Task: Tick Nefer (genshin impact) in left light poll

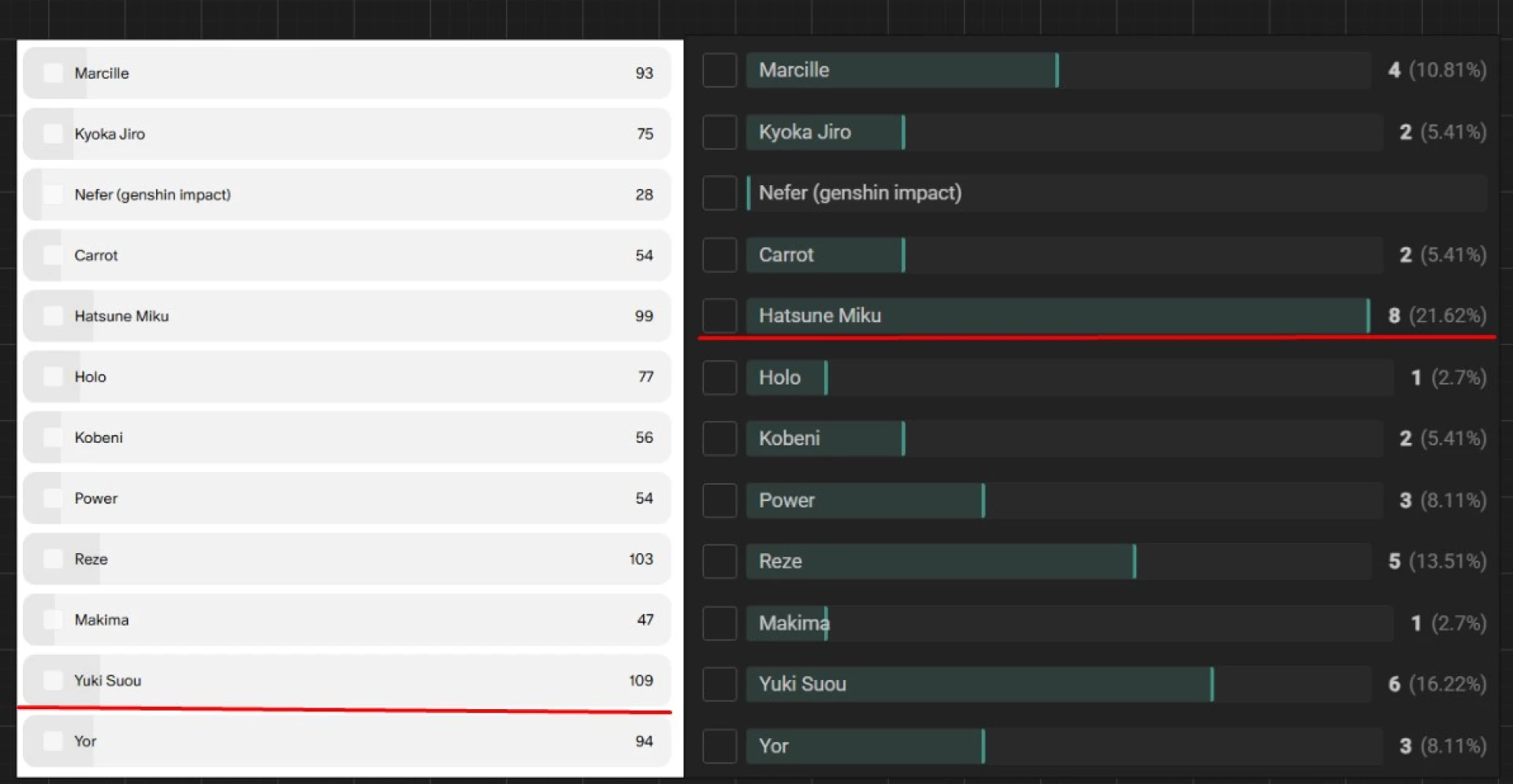Action: coord(53,195)
